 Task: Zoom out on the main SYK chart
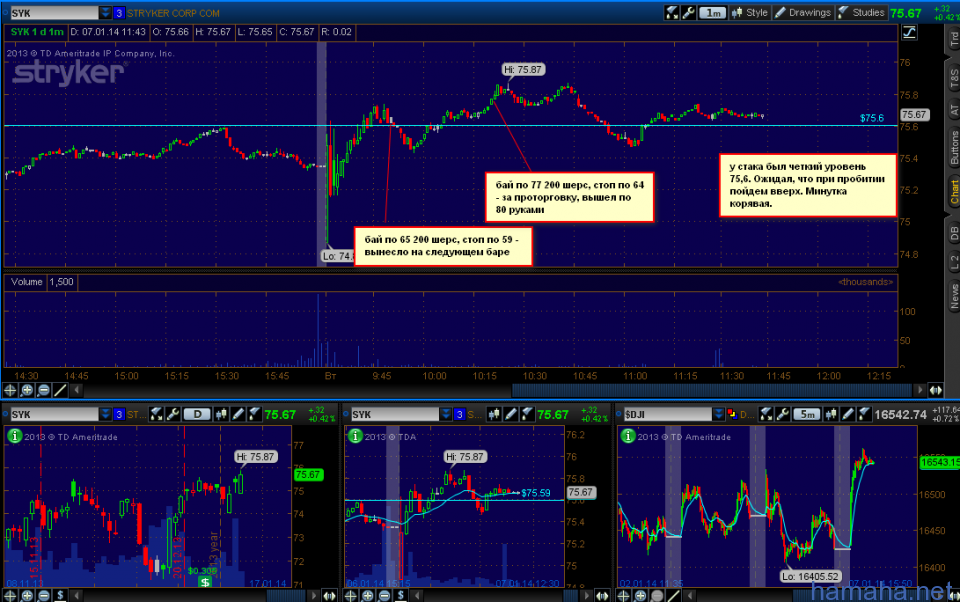(43, 390)
